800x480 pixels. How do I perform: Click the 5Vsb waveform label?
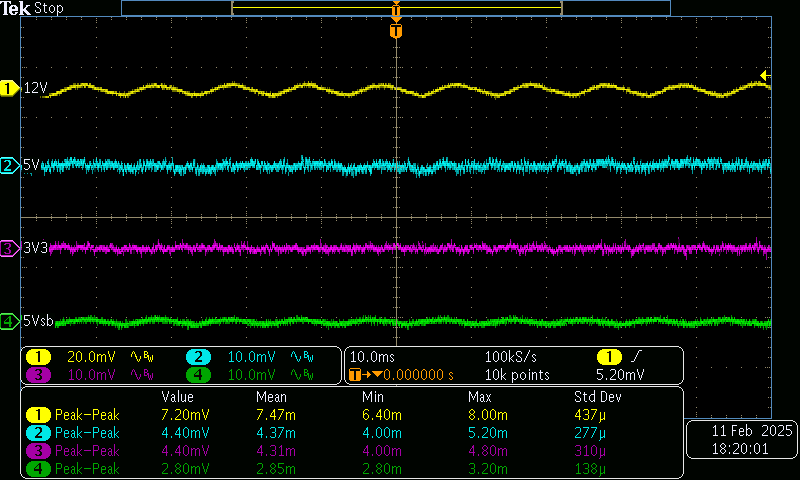coord(39,321)
